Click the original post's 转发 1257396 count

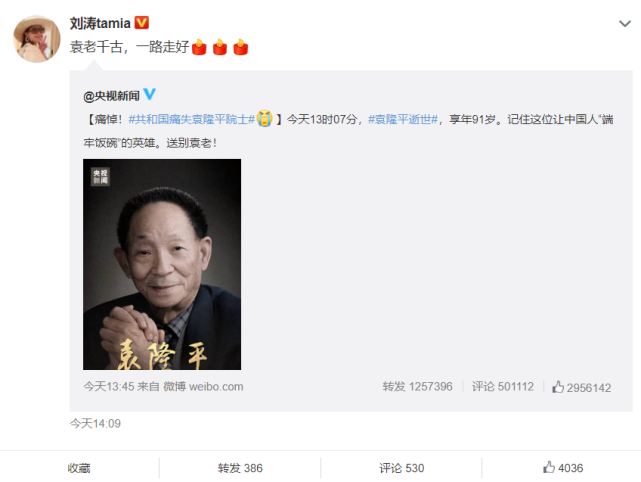417,387
